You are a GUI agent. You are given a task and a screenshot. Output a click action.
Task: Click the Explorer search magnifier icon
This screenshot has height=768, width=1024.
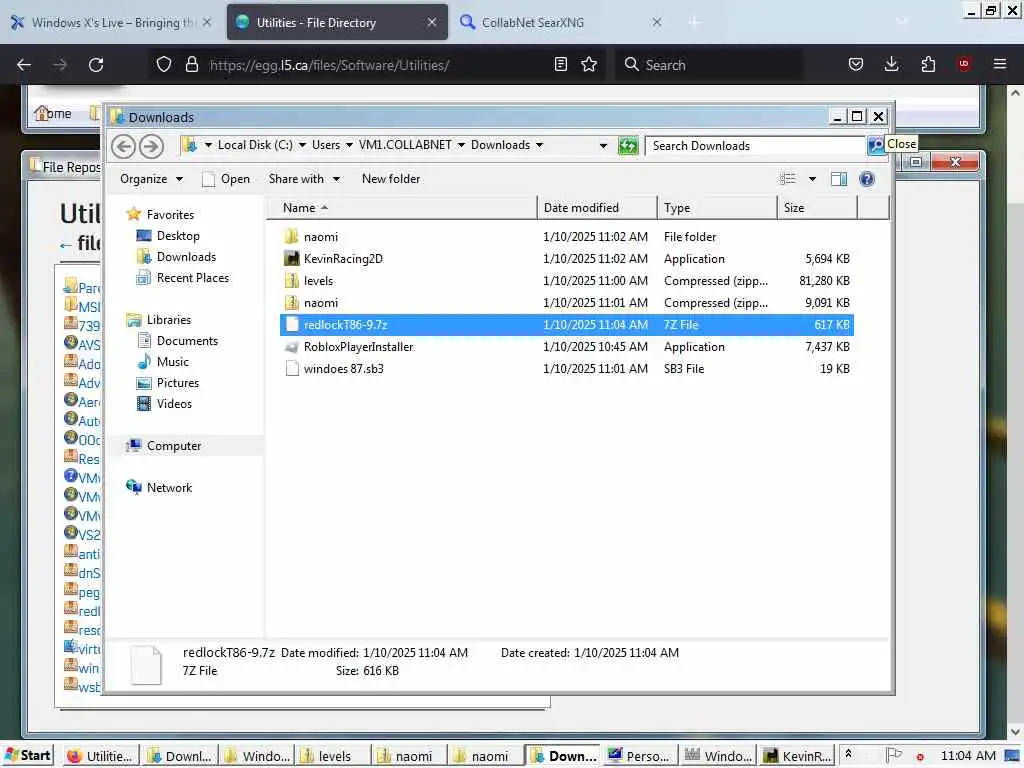pos(875,145)
